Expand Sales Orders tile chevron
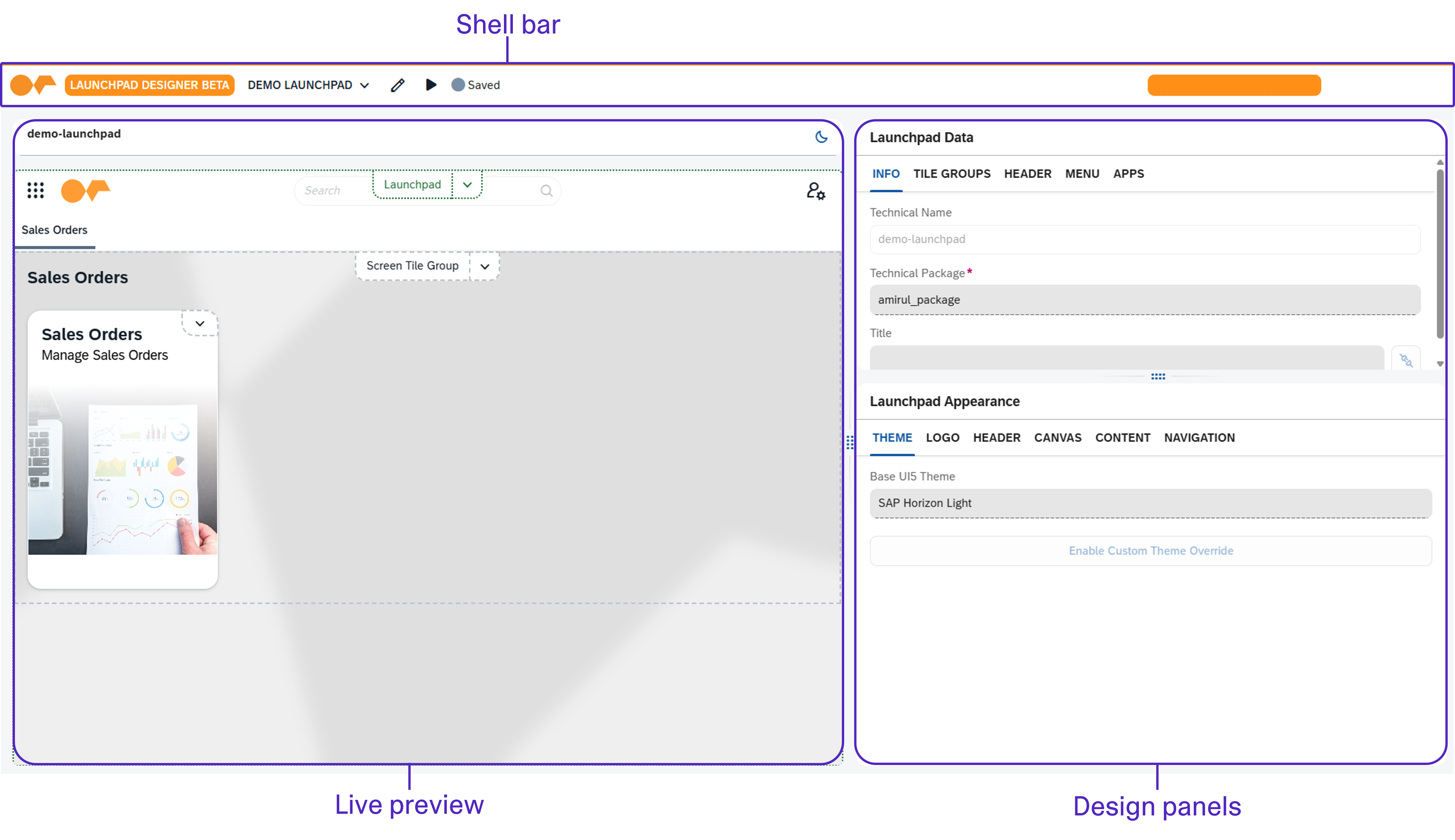This screenshot has width=1455, height=840. pos(200,323)
